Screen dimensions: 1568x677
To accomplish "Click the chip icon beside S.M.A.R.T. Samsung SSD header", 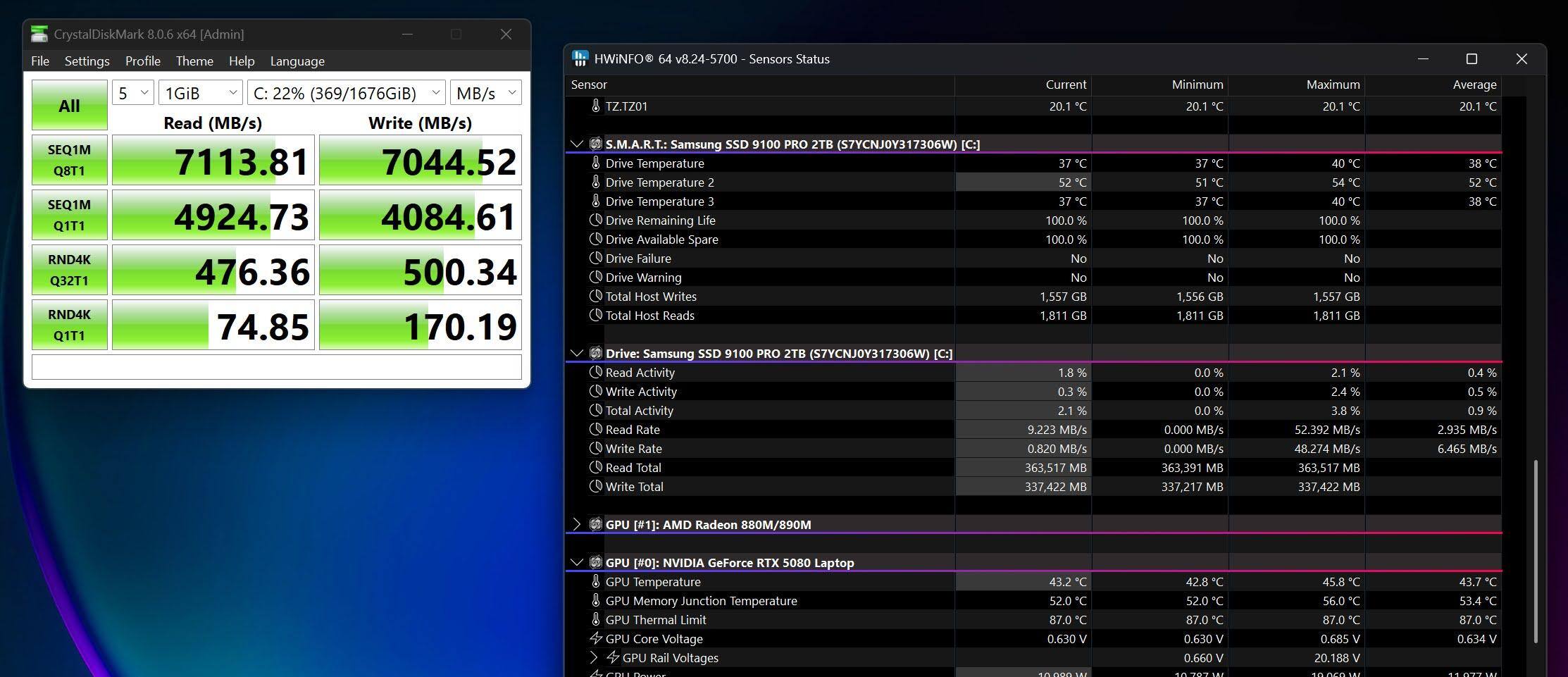I will (x=595, y=144).
